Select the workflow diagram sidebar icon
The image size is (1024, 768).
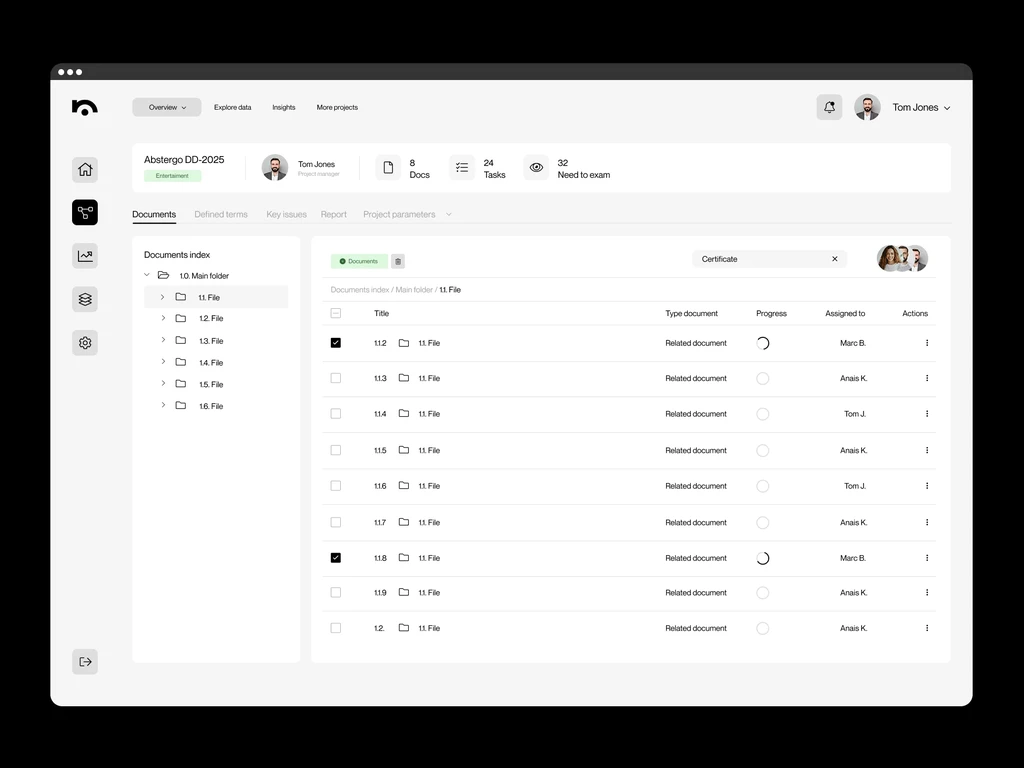click(x=85, y=213)
